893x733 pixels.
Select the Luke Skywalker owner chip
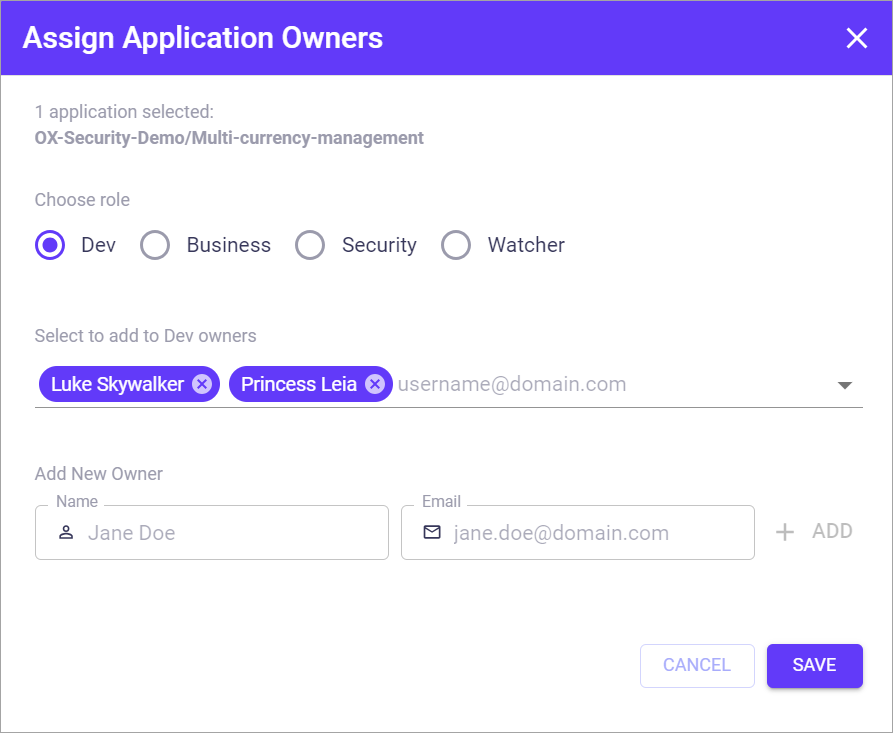pyautogui.click(x=117, y=384)
